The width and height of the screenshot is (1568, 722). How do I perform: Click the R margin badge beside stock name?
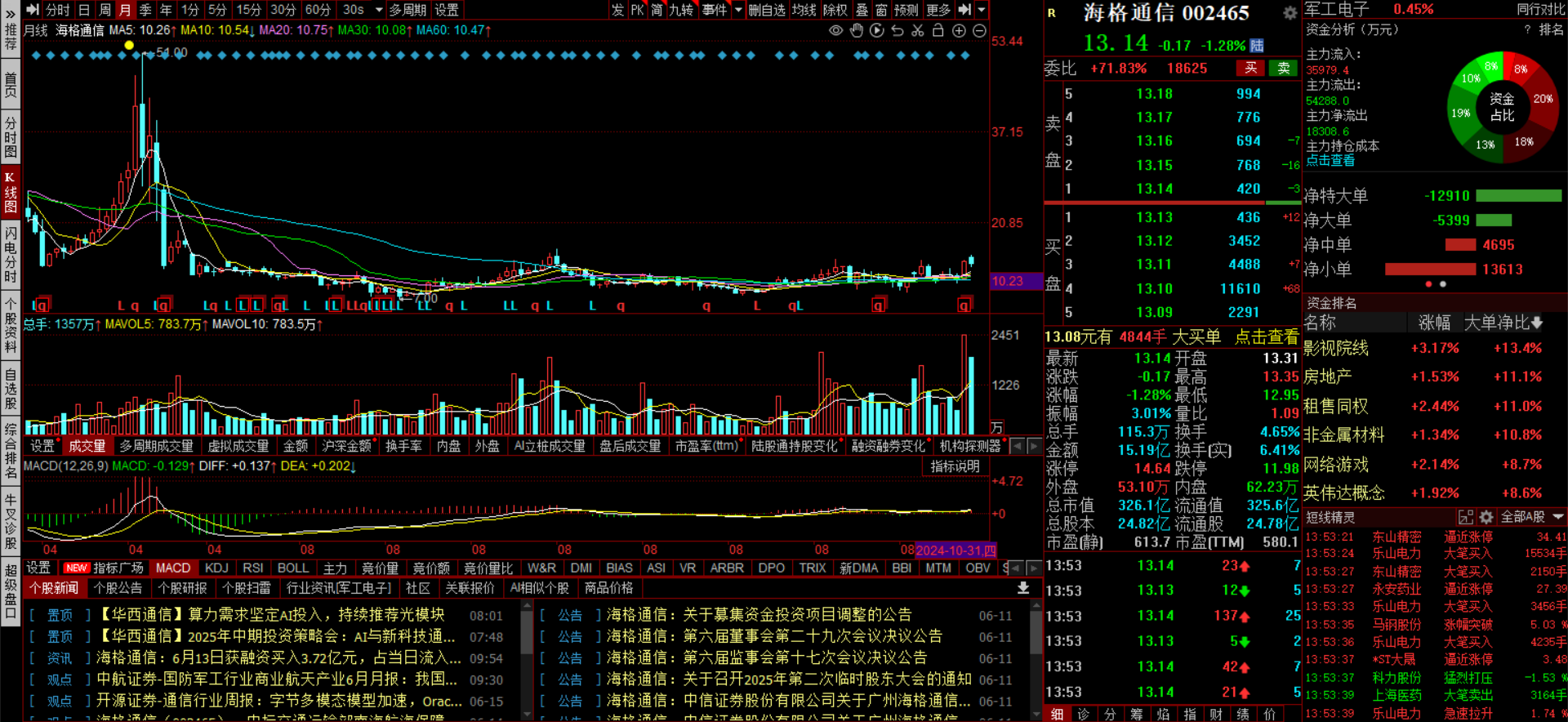1052,13
